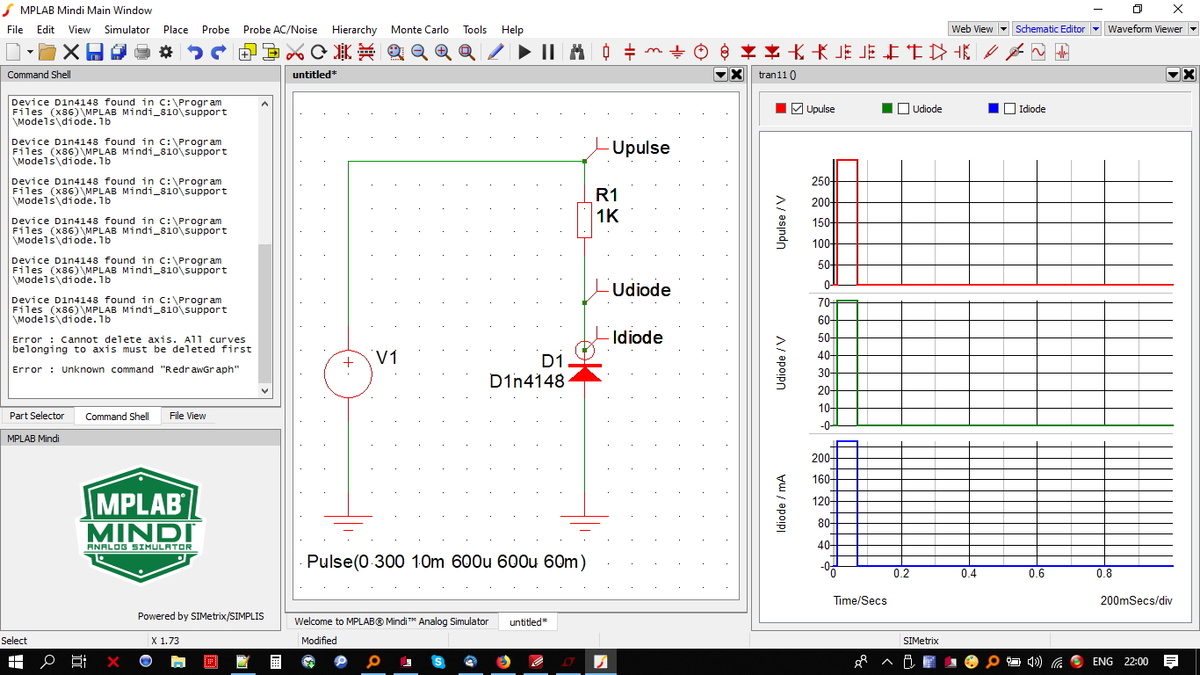
Task: Cut selection with the red scissors icon
Action: click(295, 52)
